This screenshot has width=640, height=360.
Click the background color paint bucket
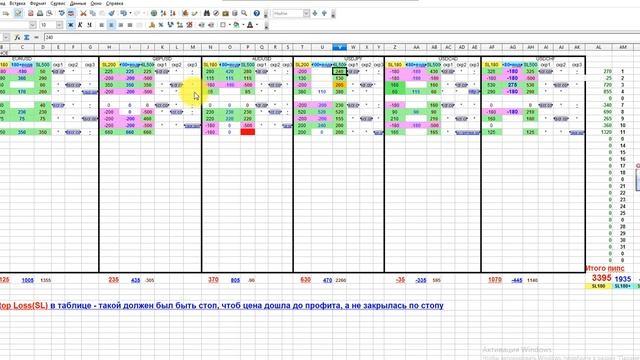237,25
